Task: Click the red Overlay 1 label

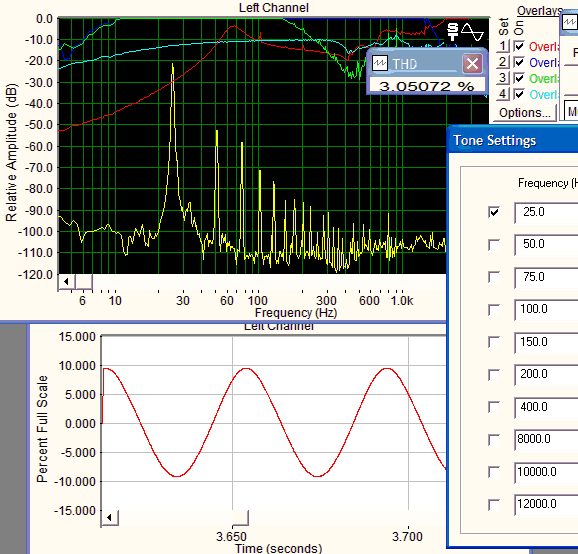Action: 544,47
